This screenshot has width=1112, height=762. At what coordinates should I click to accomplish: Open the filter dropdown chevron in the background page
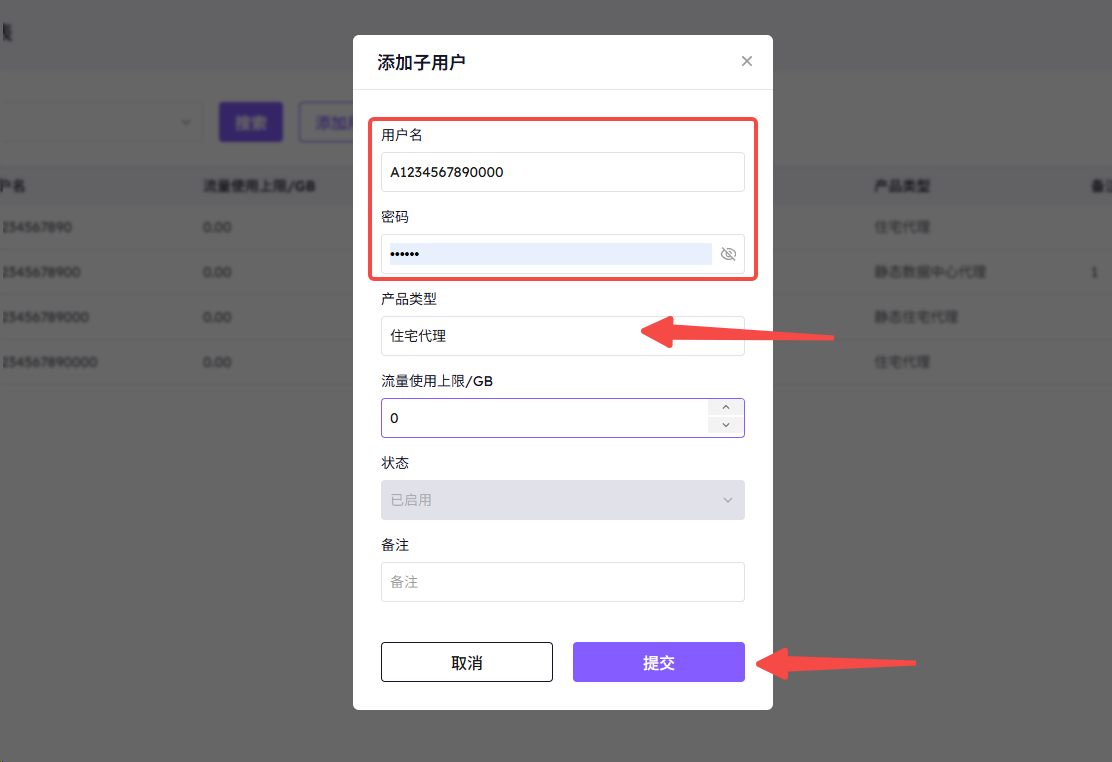(x=186, y=122)
